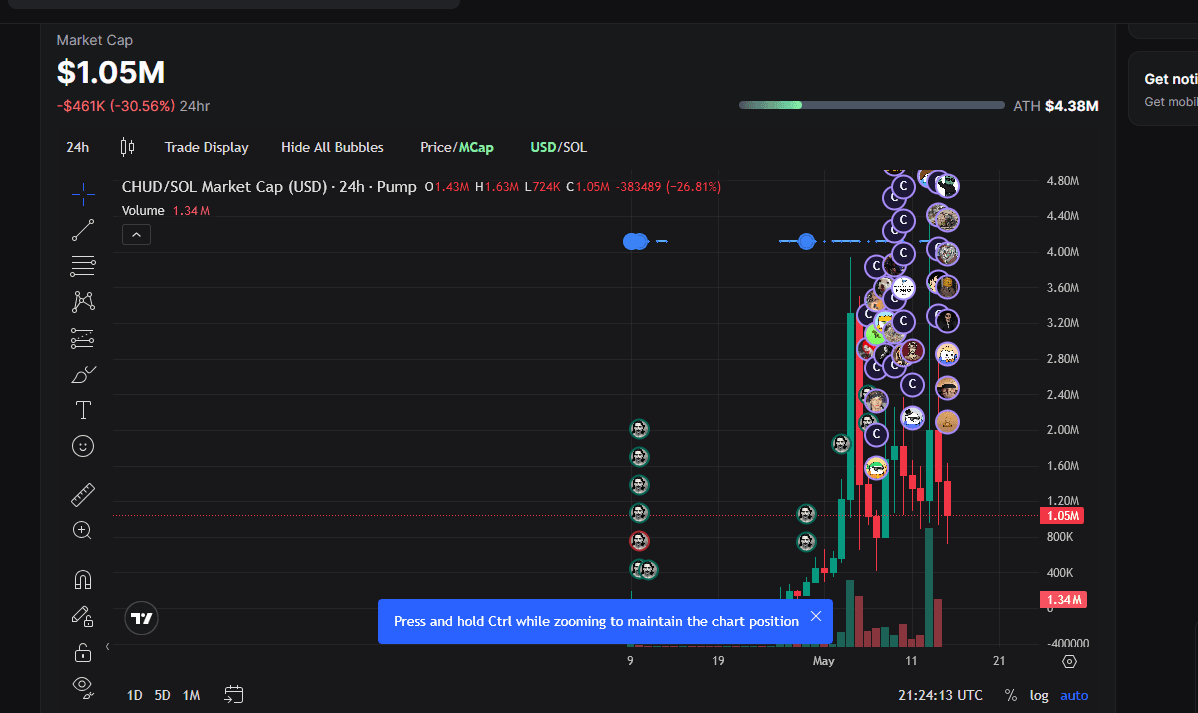The height and width of the screenshot is (713, 1198).
Task: Select the XABCD pattern tool
Action: tap(83, 302)
